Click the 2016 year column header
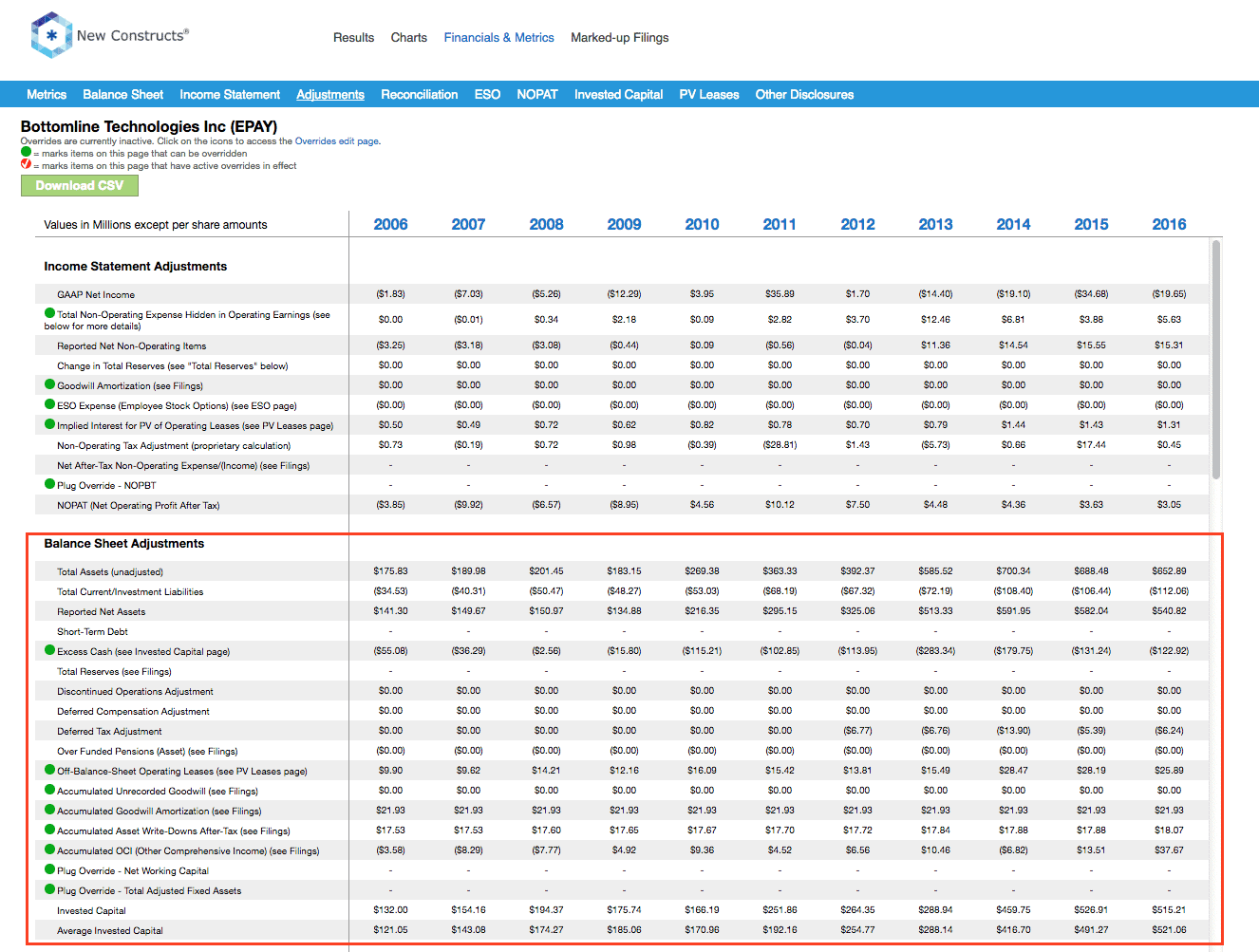 (x=1169, y=224)
